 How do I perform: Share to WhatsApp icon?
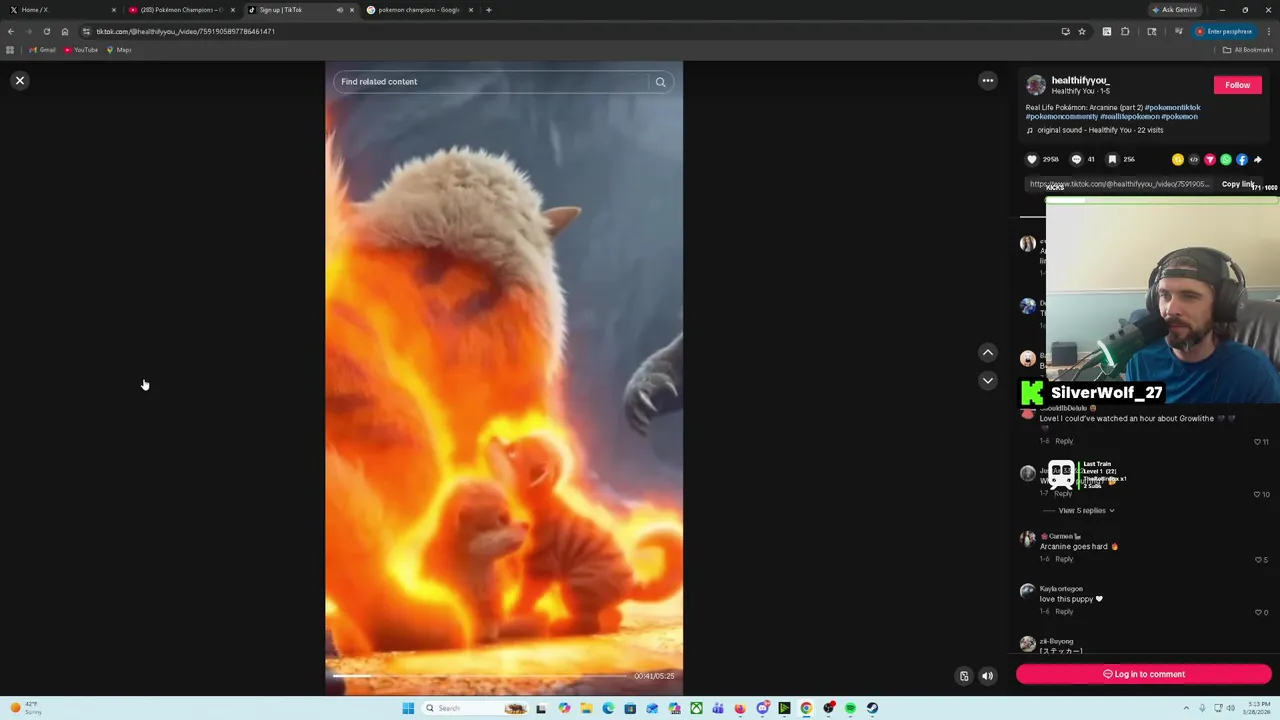(1226, 159)
